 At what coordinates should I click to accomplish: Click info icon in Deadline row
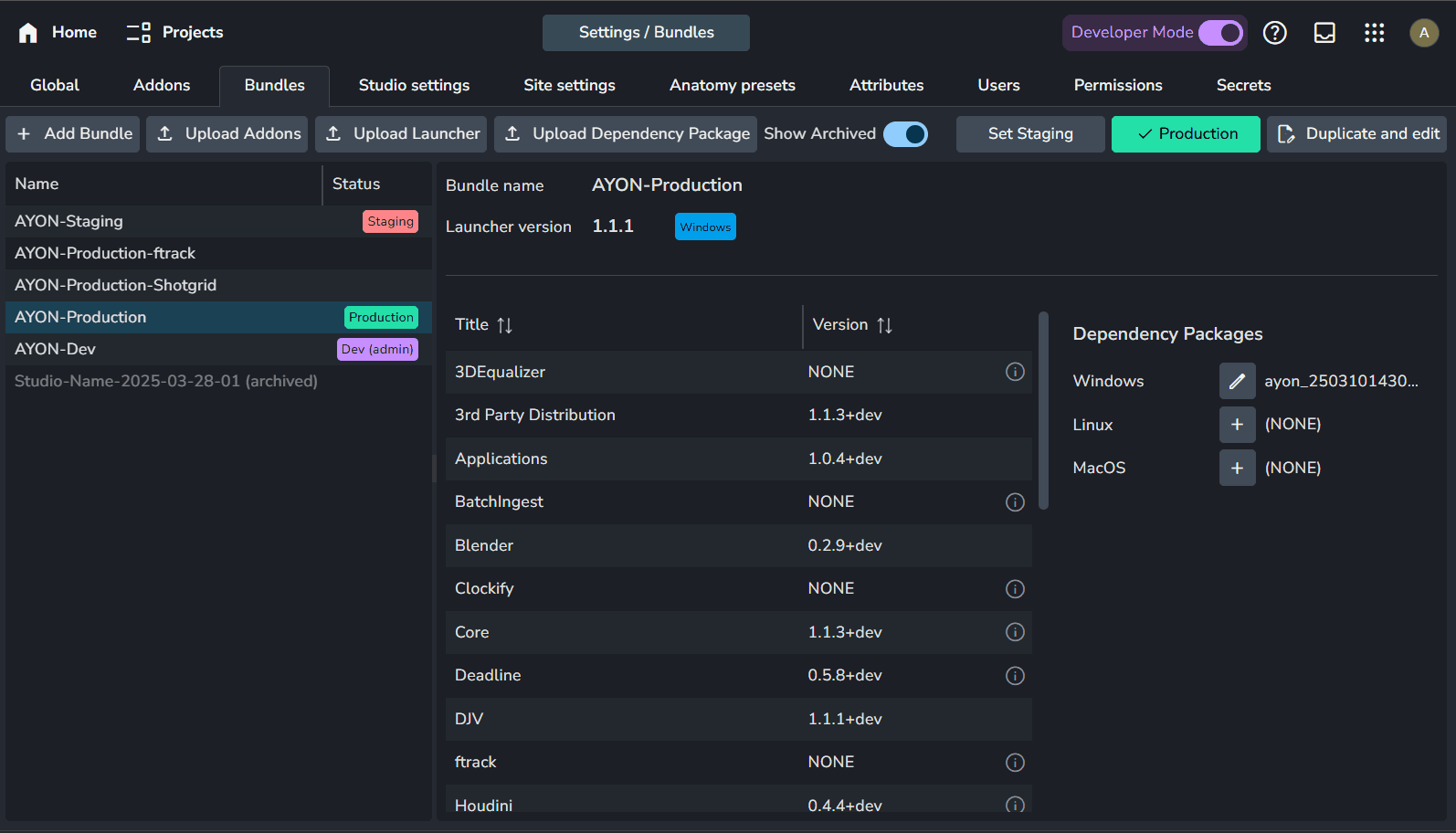click(1015, 676)
